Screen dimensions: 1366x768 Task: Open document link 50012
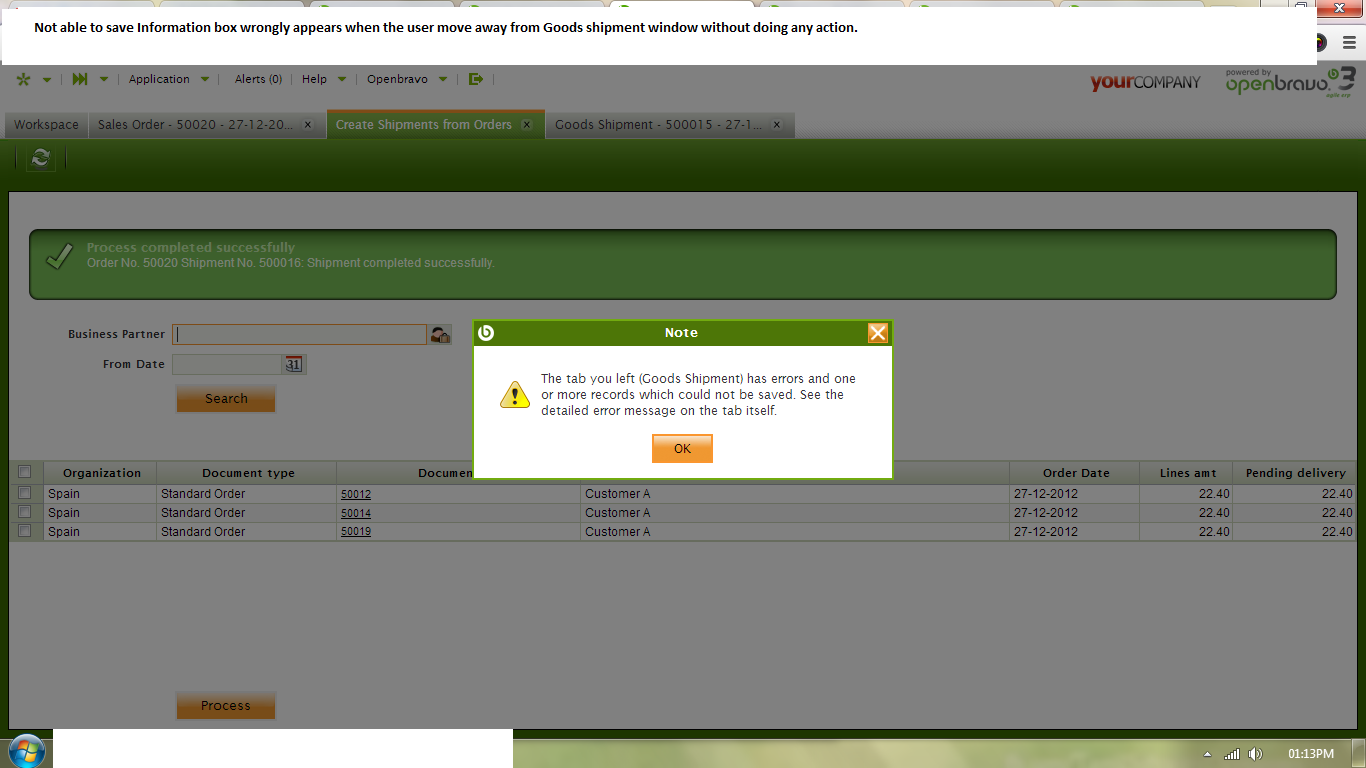356,494
